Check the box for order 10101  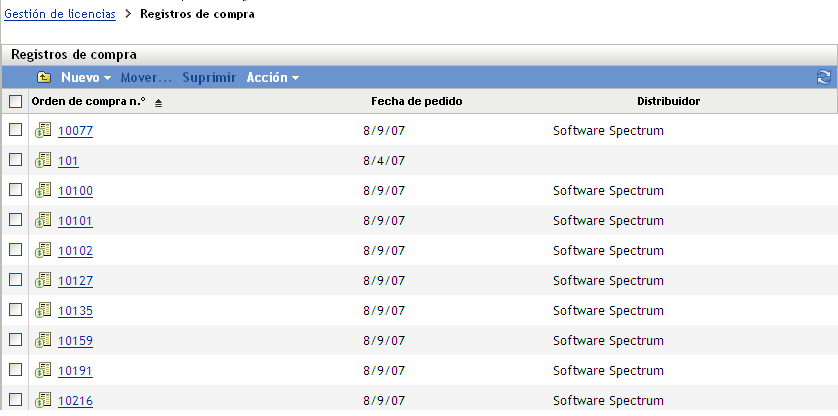[15, 220]
